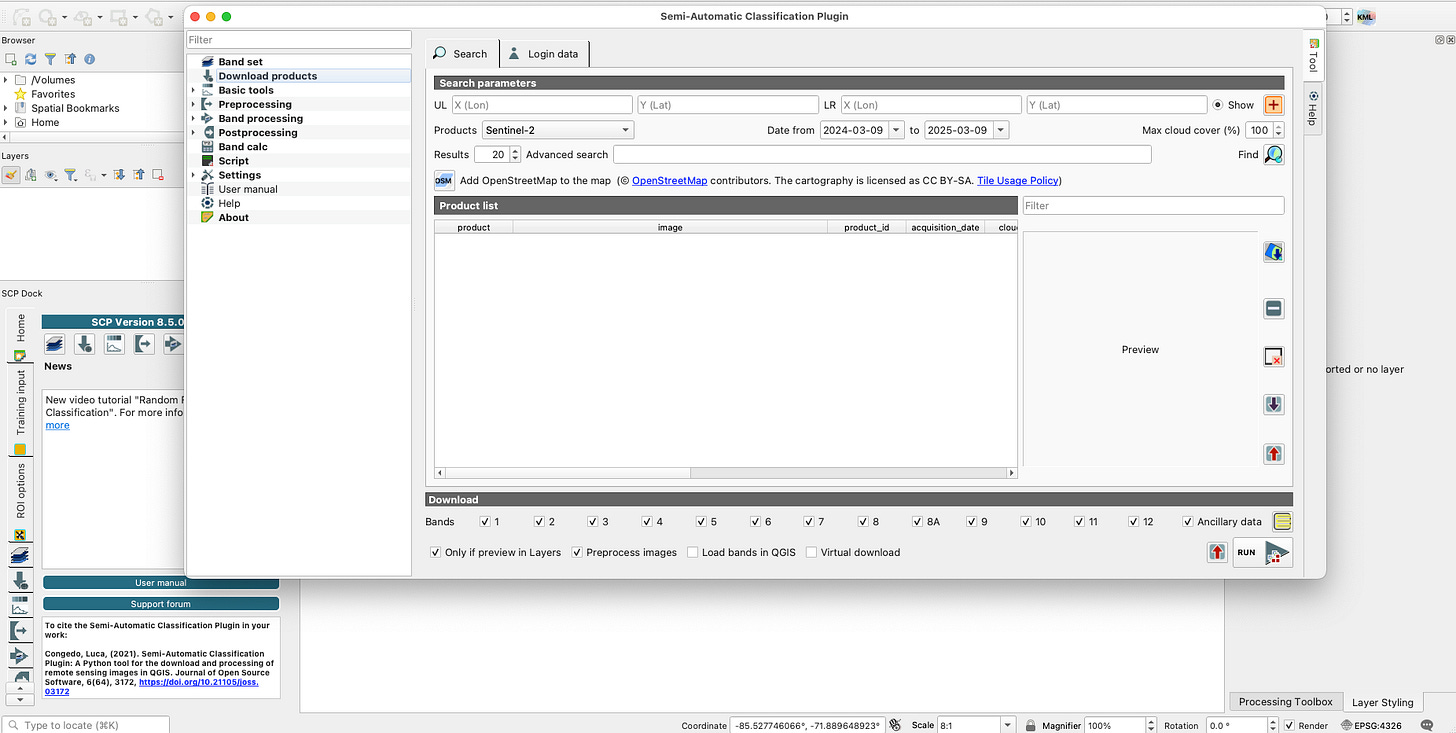Select the Show radio button

pos(1217,105)
